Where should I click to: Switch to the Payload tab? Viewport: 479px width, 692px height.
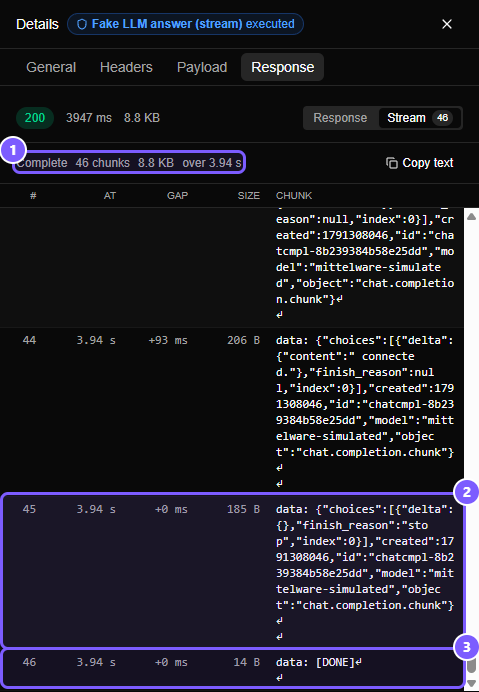pos(202,67)
